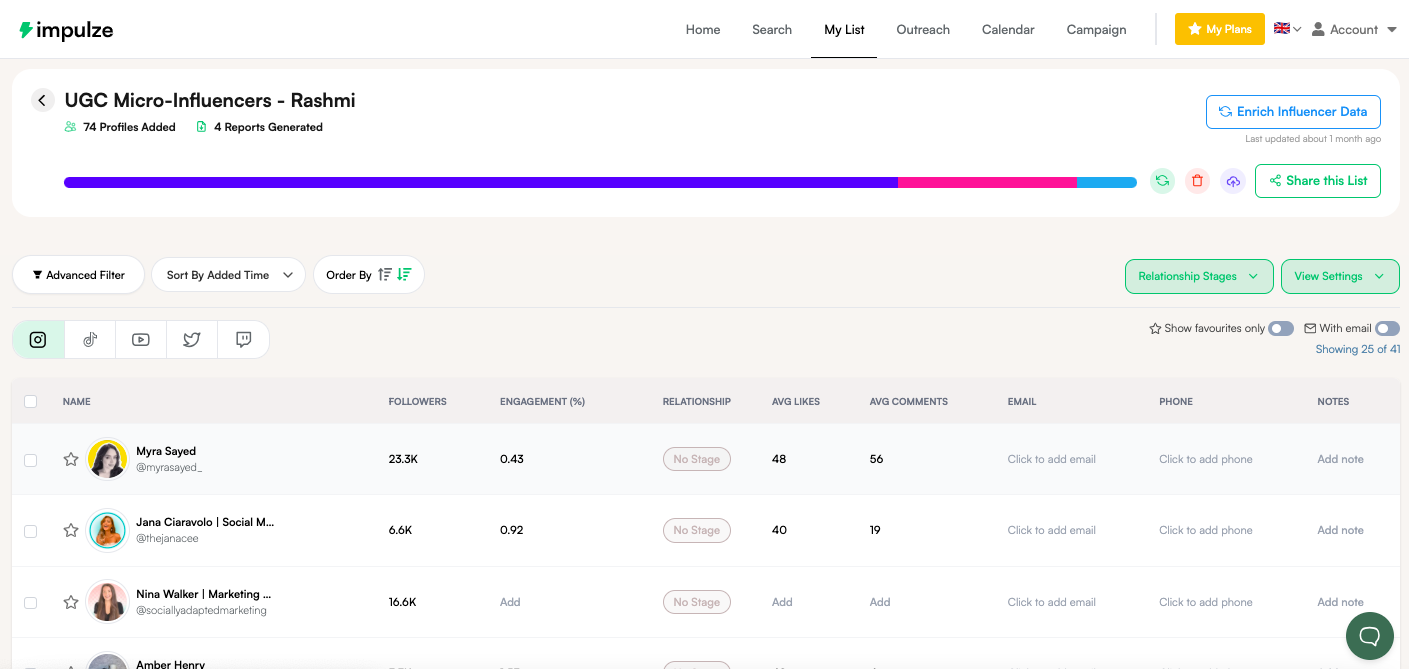
Task: Open the My List nav item
Action: [844, 29]
